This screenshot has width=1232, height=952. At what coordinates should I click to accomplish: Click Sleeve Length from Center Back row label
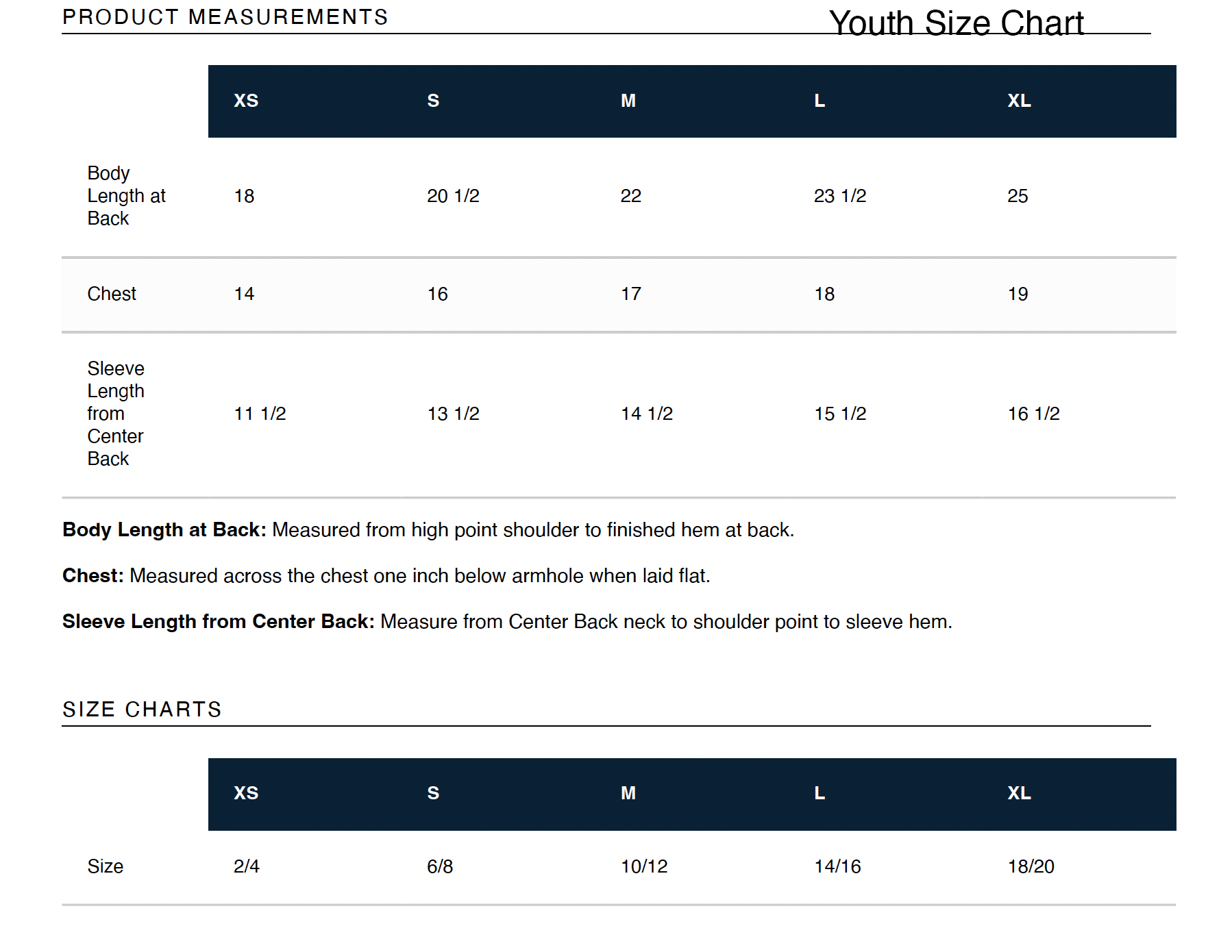click(116, 414)
